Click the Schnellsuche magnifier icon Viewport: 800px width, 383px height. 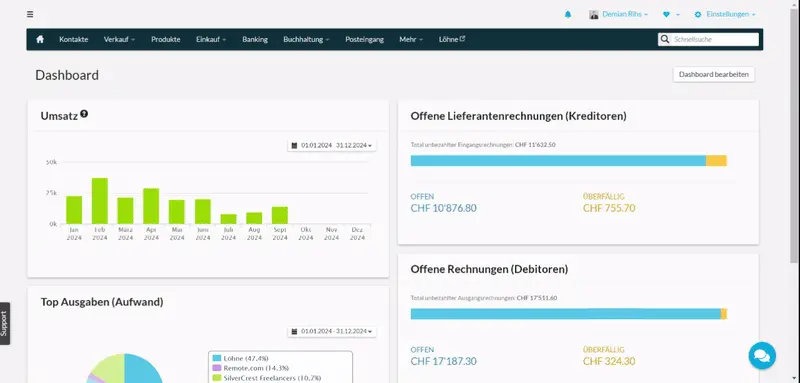[664, 39]
